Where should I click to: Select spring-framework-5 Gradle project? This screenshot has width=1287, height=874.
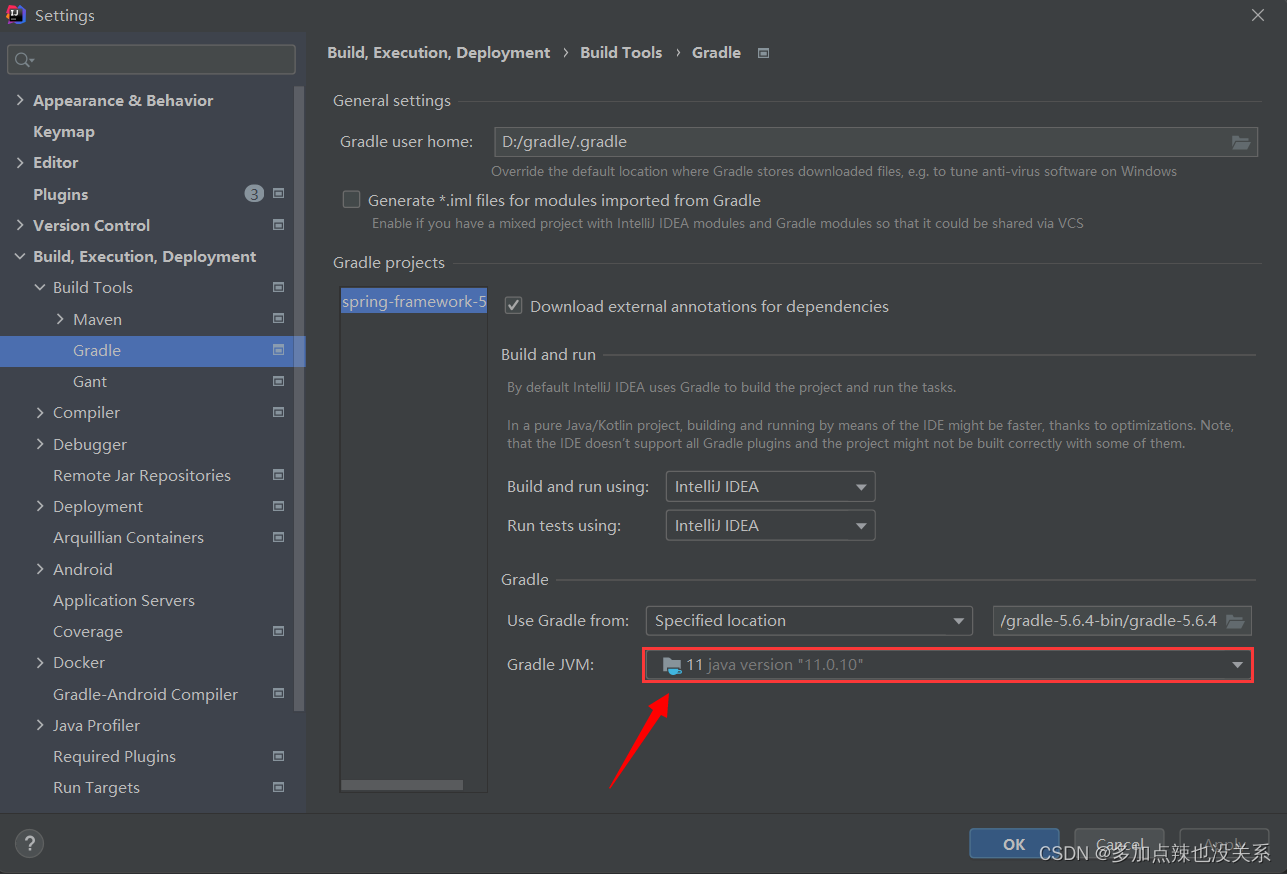pos(414,301)
